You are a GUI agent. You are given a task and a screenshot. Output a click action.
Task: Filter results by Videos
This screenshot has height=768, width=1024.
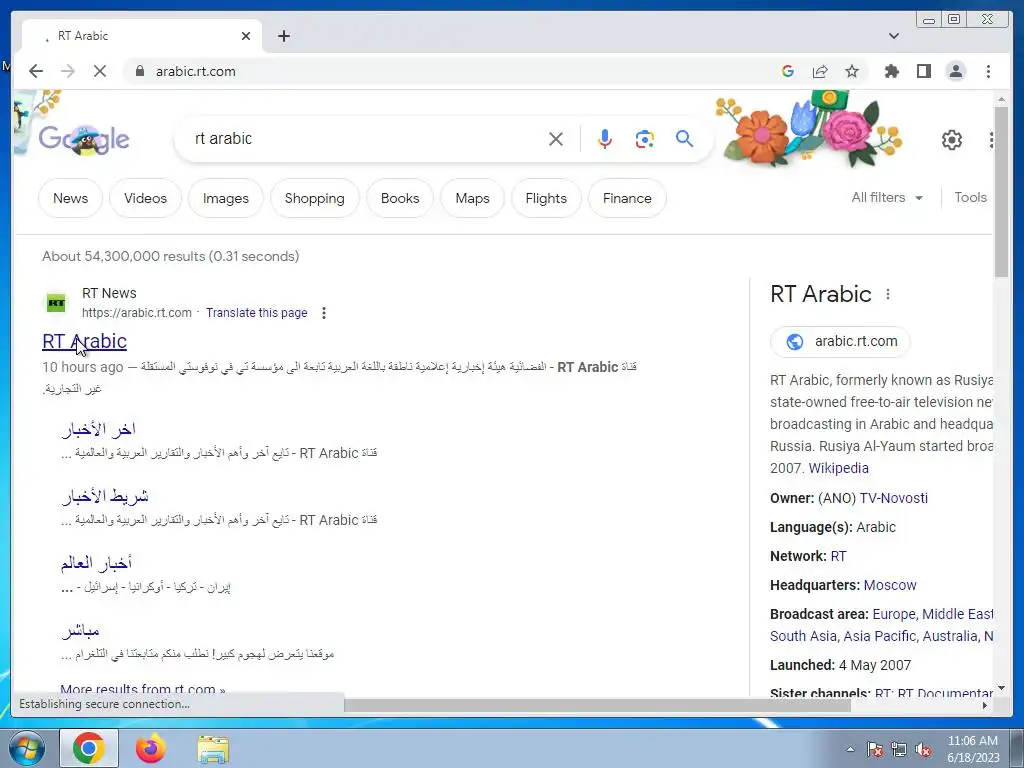145,198
